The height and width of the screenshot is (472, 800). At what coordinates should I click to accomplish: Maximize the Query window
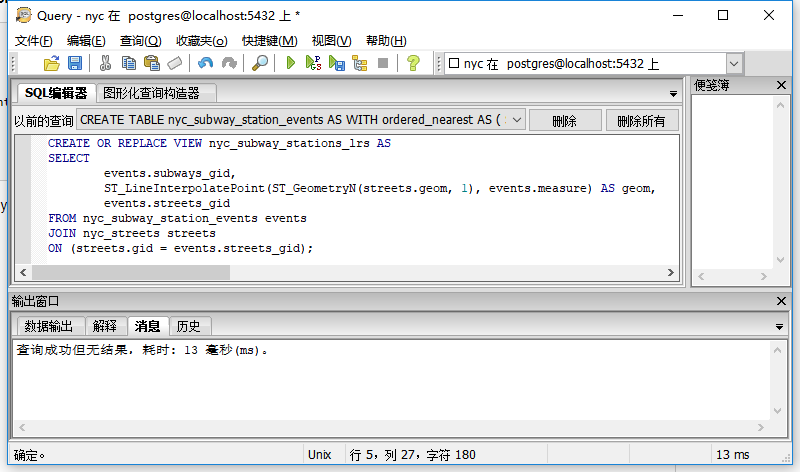tap(722, 15)
